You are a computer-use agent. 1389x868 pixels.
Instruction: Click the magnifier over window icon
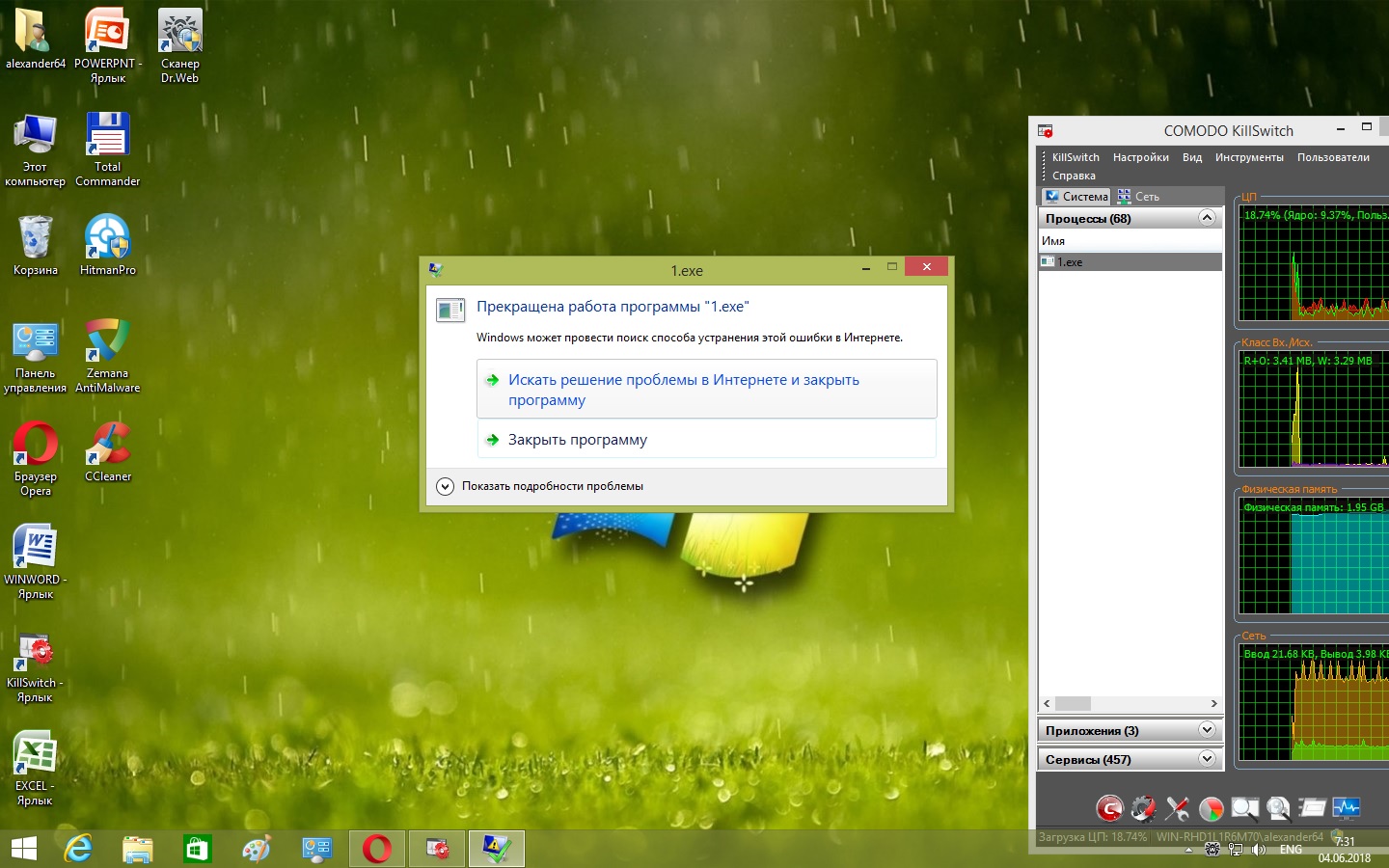point(1244,808)
